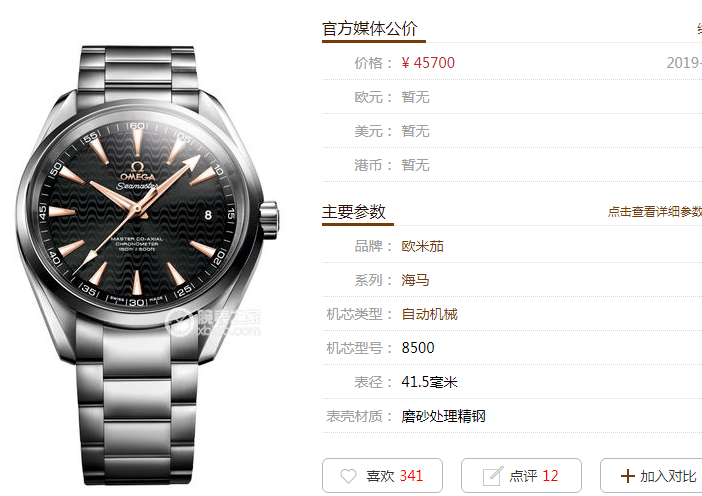Select the 官方媒体公价 tab heading
702x496 pixels.
[370, 29]
